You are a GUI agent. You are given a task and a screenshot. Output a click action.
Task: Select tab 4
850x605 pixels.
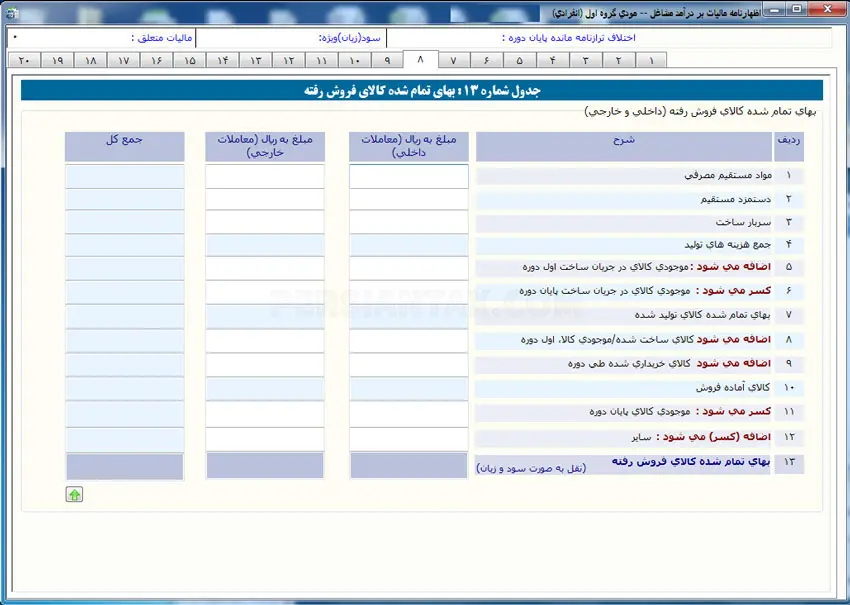point(552,60)
